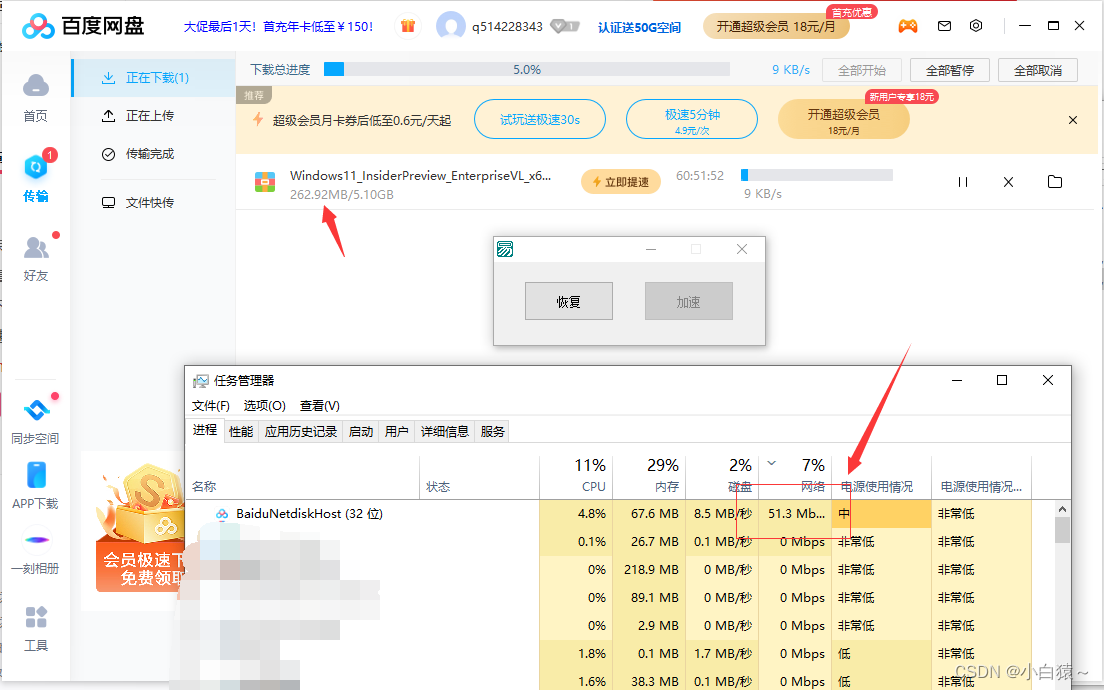The image size is (1104, 690).
Task: Open 一刻相册 album in the sidebar
Action: pos(35,553)
